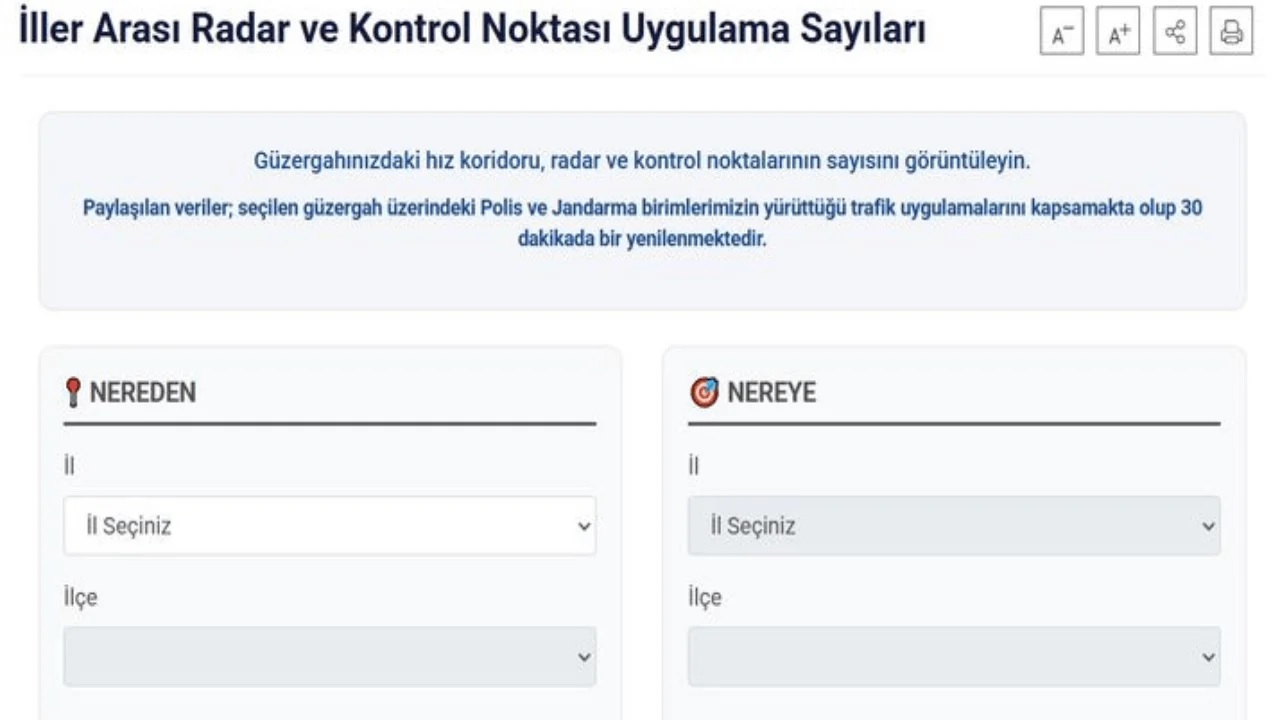Click the NEREDEN section heading

(x=142, y=393)
